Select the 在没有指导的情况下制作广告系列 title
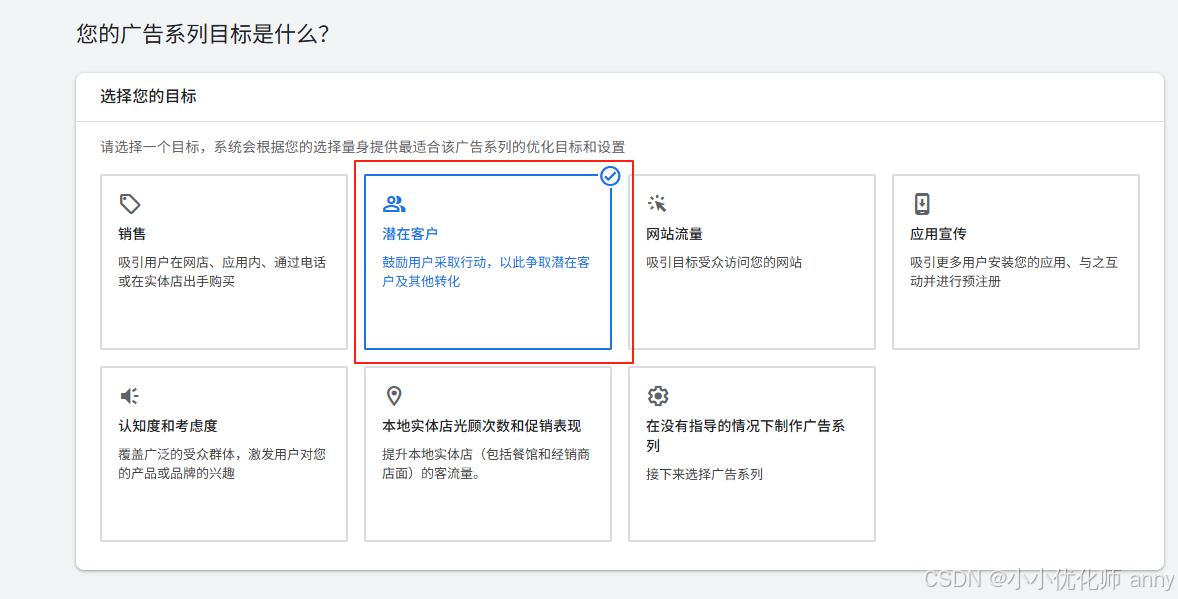This screenshot has width=1178, height=599. pos(745,435)
